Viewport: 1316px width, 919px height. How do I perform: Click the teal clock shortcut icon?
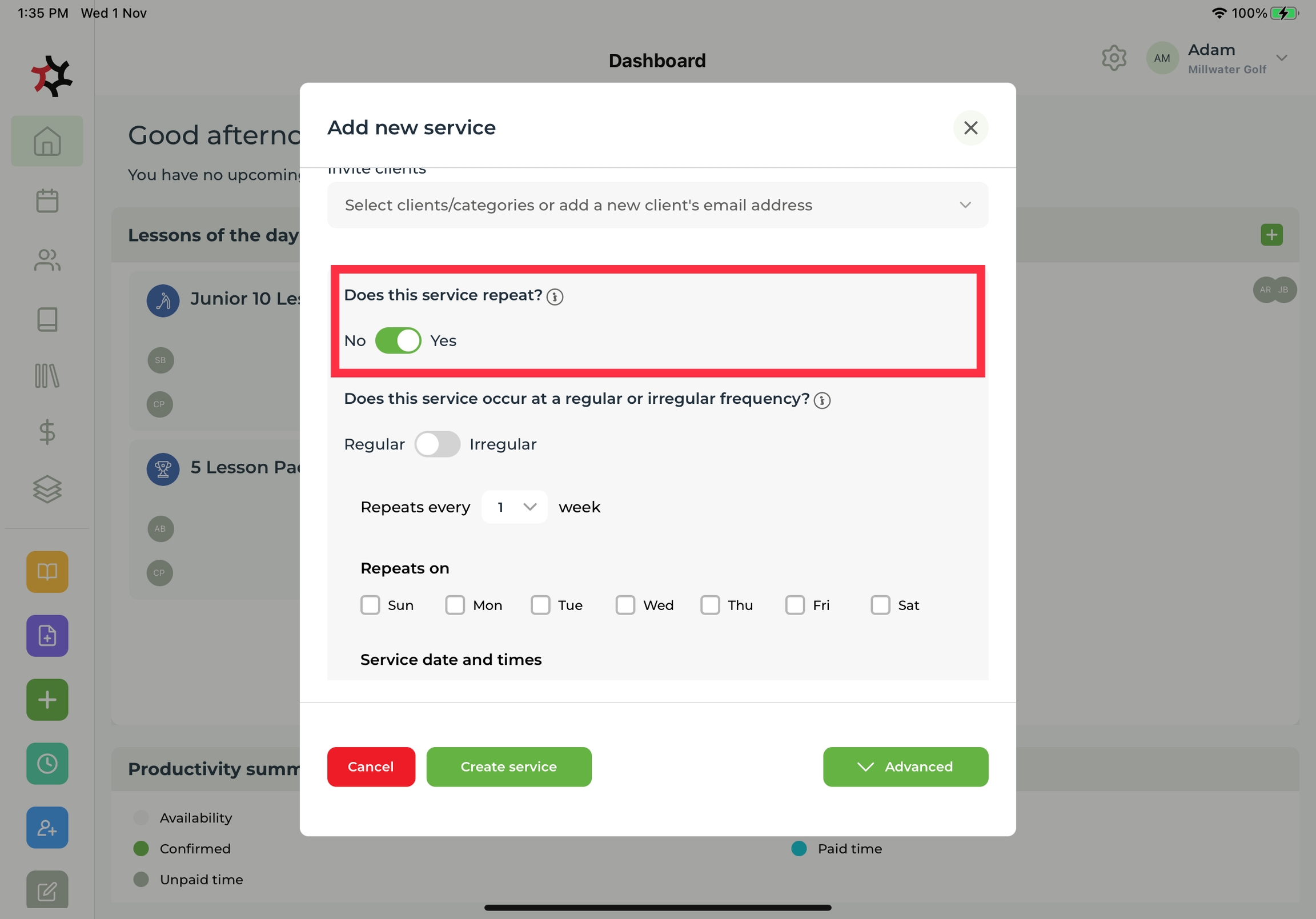point(47,764)
